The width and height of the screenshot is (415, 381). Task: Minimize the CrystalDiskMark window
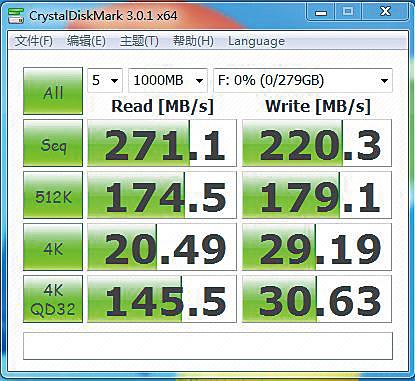point(321,13)
